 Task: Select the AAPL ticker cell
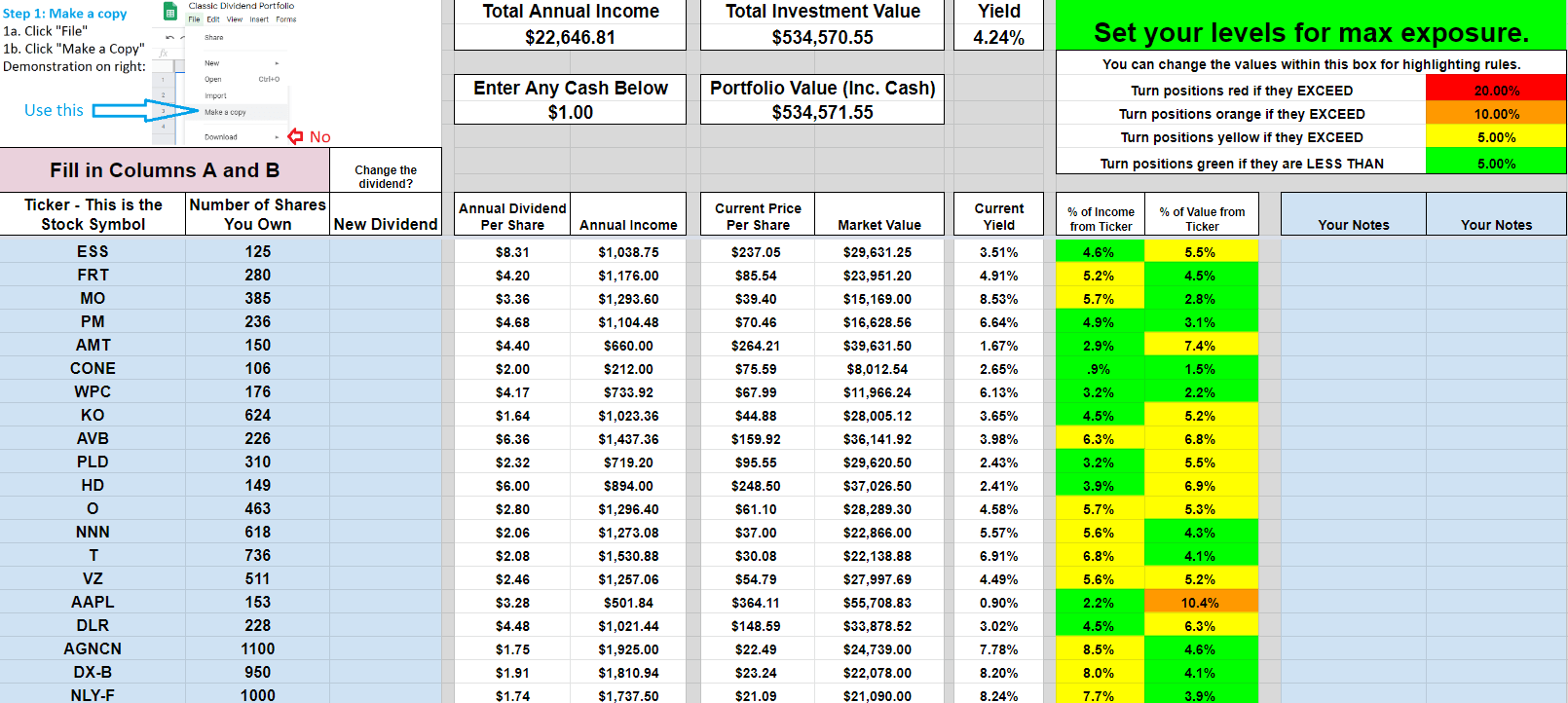[x=93, y=602]
